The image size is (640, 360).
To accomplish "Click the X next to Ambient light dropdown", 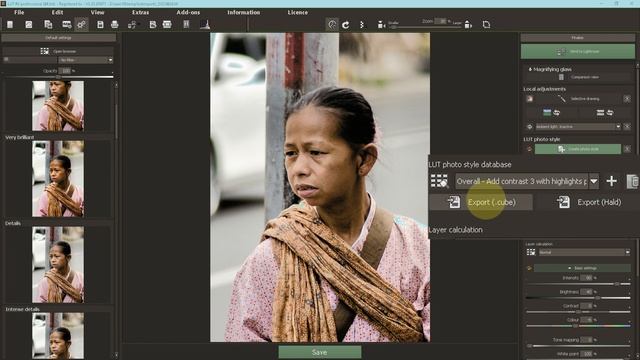I will [627, 127].
